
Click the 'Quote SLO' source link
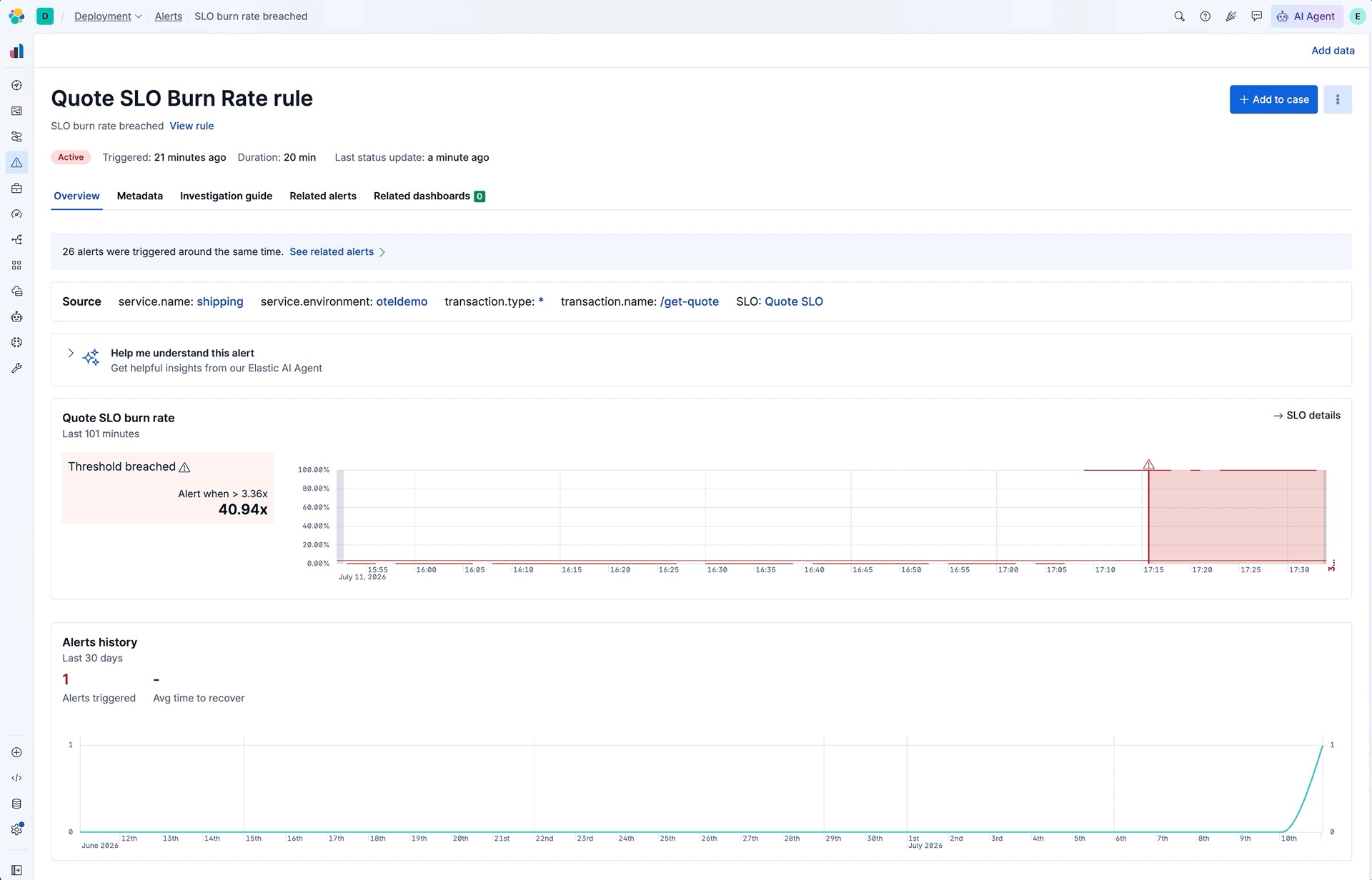(794, 301)
